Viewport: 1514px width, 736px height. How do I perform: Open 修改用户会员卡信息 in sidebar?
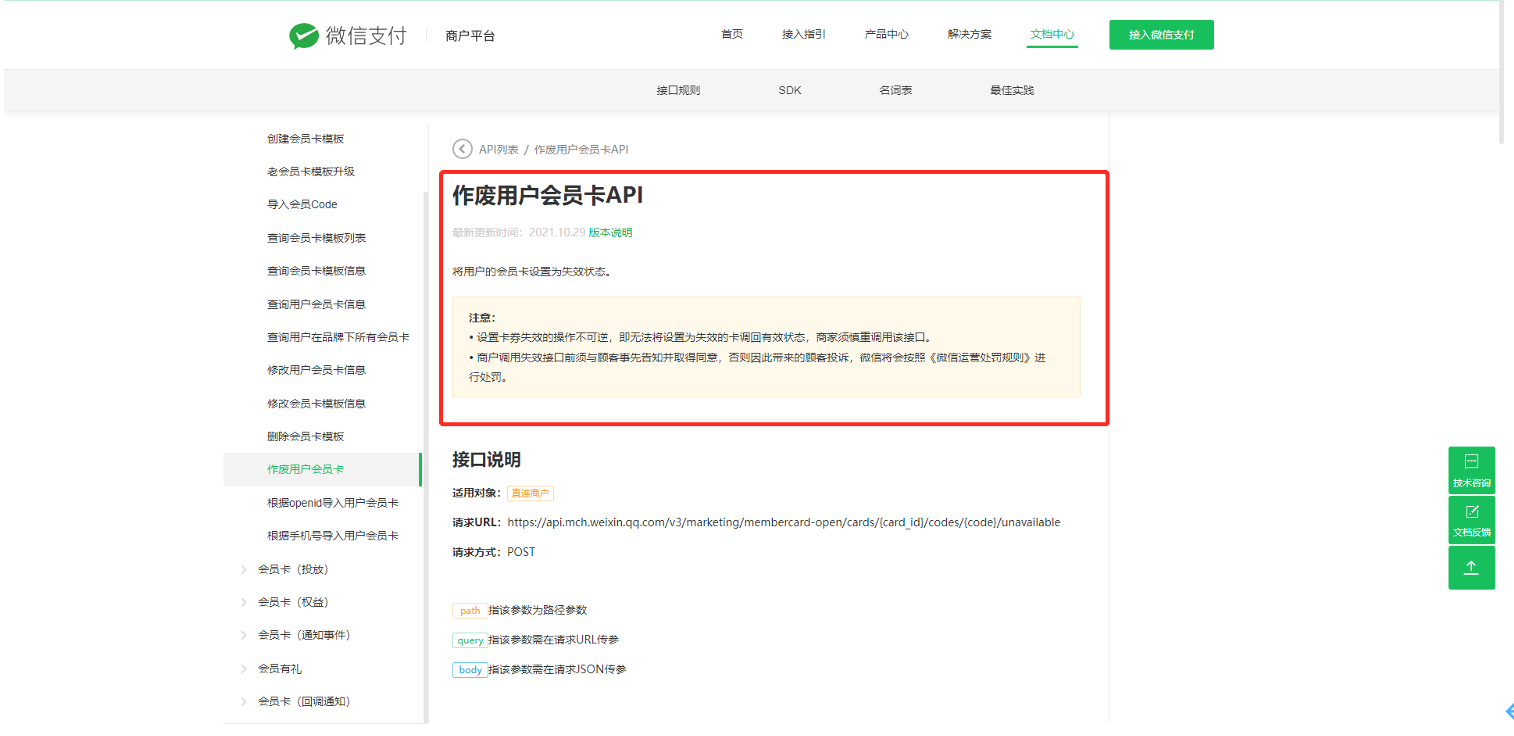[x=316, y=370]
